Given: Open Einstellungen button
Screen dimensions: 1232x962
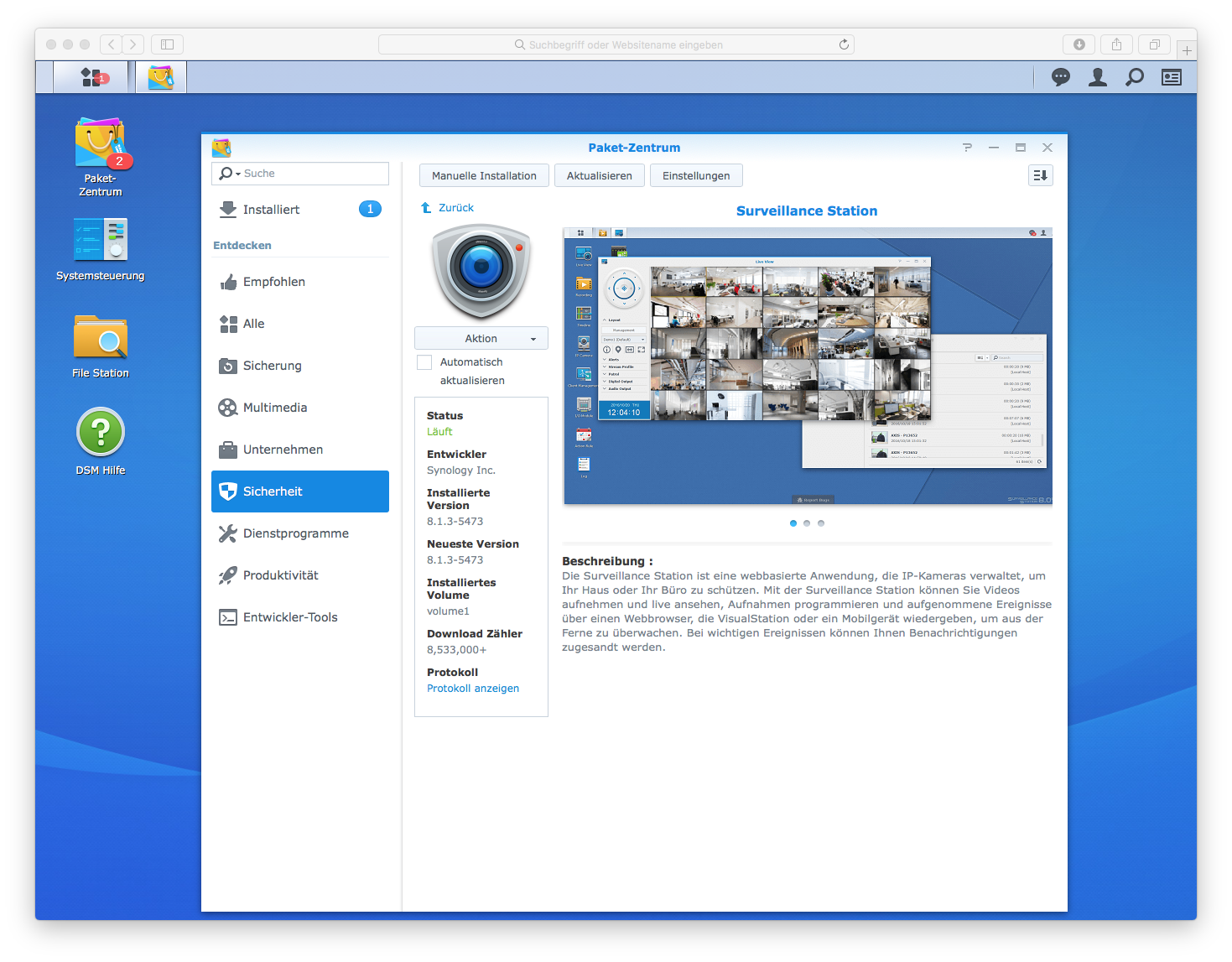Looking at the screenshot, I should pos(696,175).
